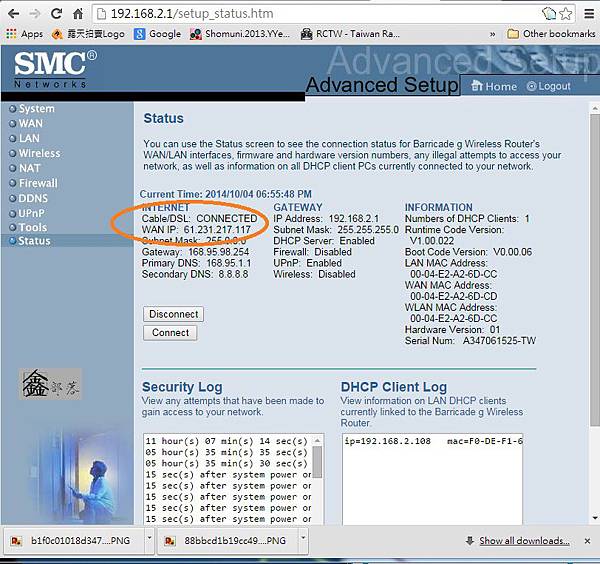
Task: Click the Secondary DNS 8.8.8.8 text
Action: point(195,274)
